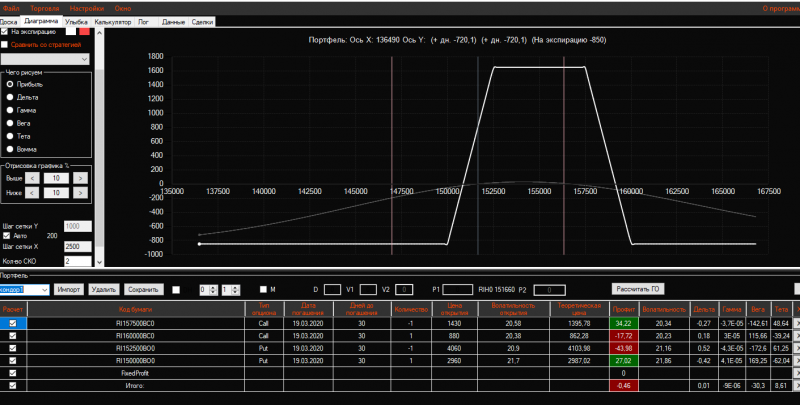Image resolution: width=800 pixels, height=405 pixels.
Task: Click the Ниже value field
Action: (56, 193)
